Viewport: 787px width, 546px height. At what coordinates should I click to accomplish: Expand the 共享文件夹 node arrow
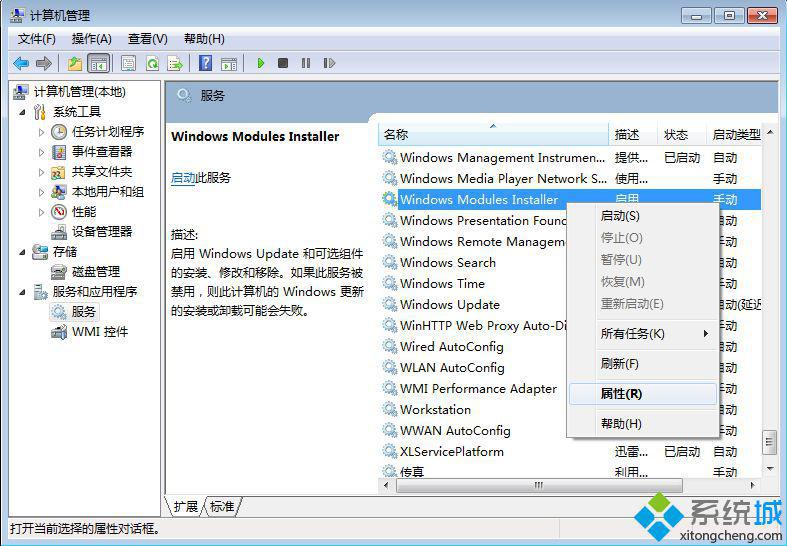click(42, 172)
